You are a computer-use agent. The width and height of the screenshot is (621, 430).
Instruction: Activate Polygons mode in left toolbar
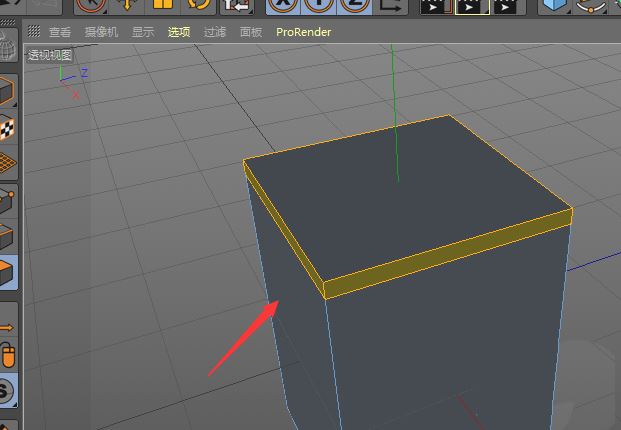(x=7, y=272)
